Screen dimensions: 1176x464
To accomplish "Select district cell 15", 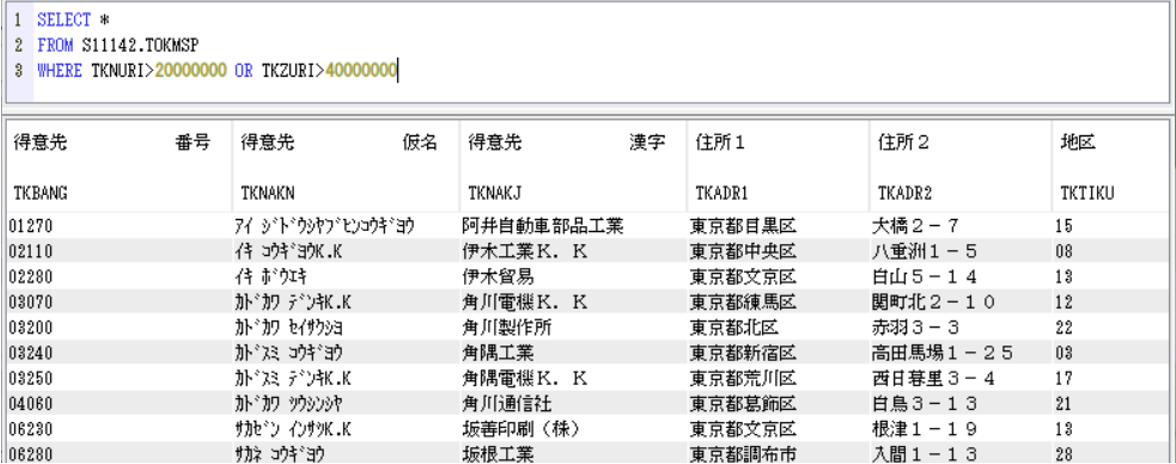I will pos(1064,225).
